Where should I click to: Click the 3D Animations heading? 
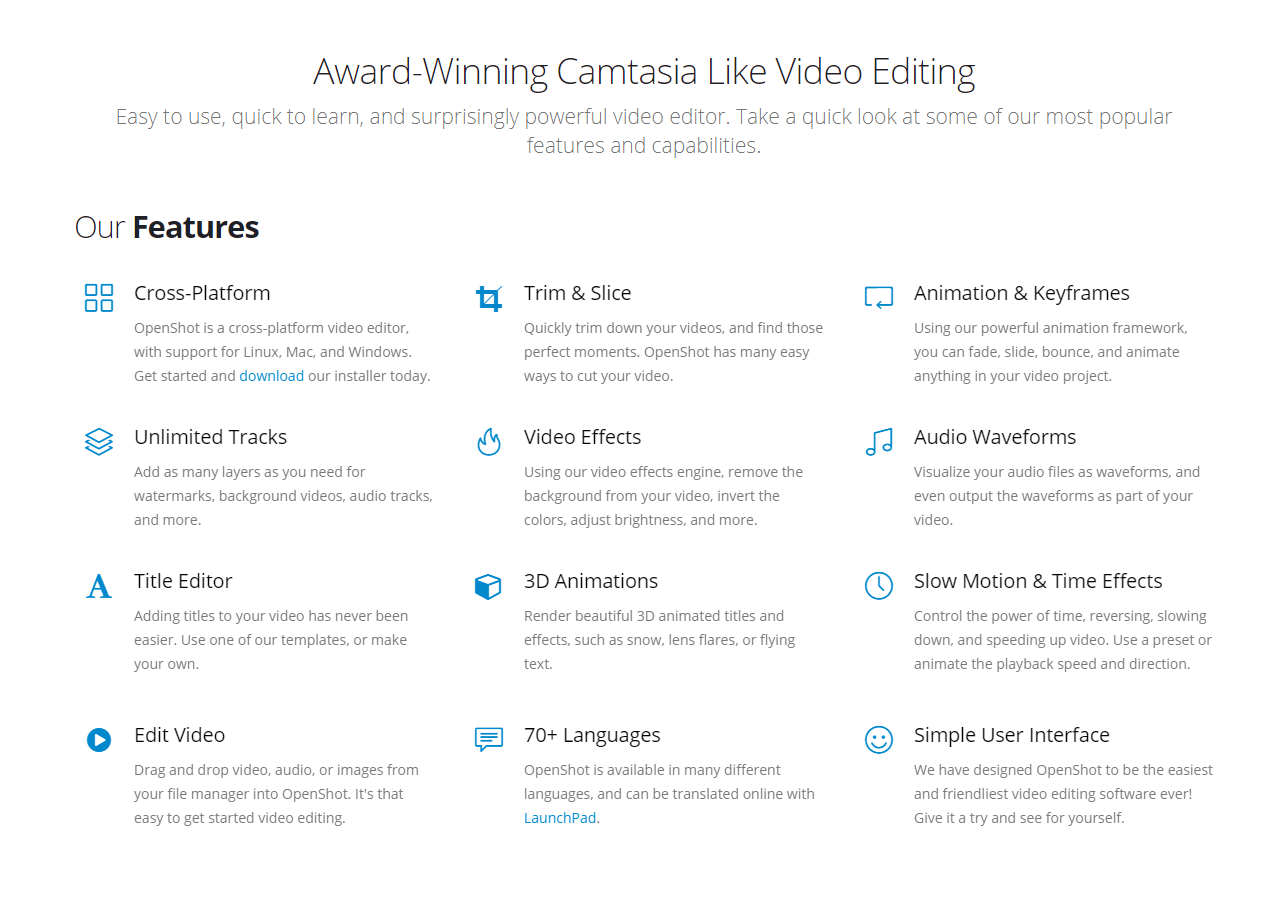(x=591, y=581)
